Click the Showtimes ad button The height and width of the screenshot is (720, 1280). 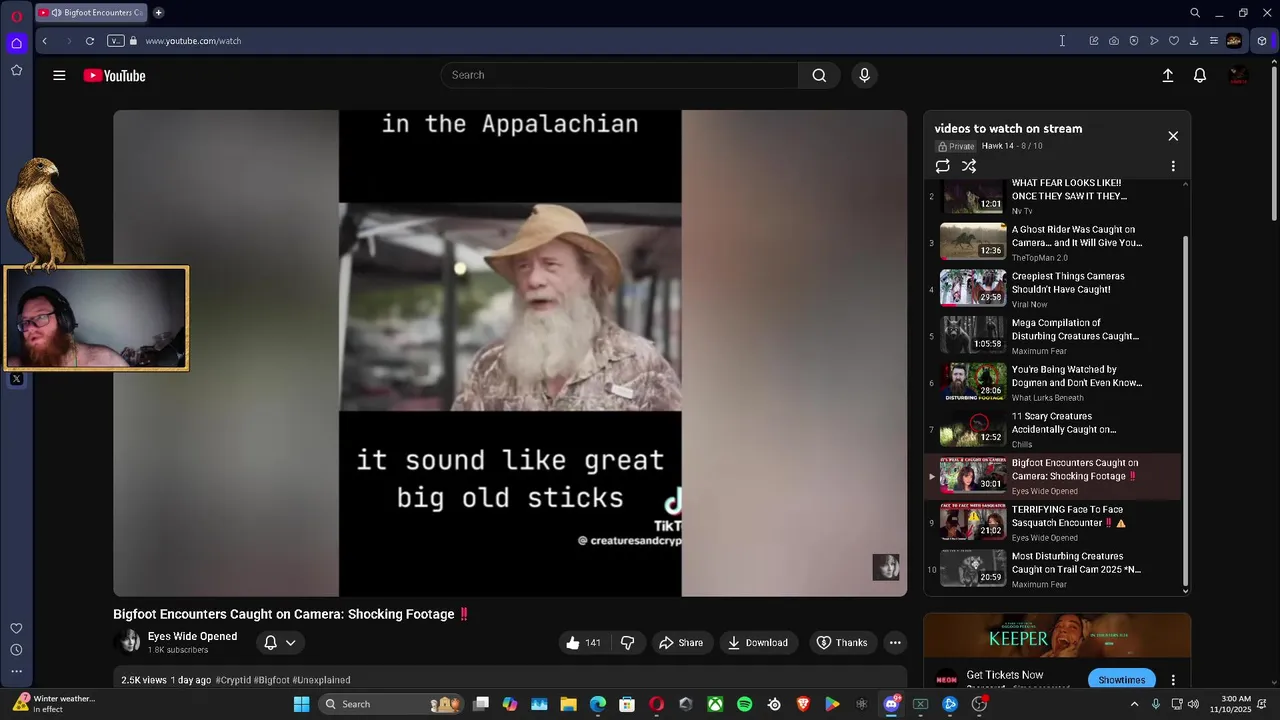[x=1121, y=680]
